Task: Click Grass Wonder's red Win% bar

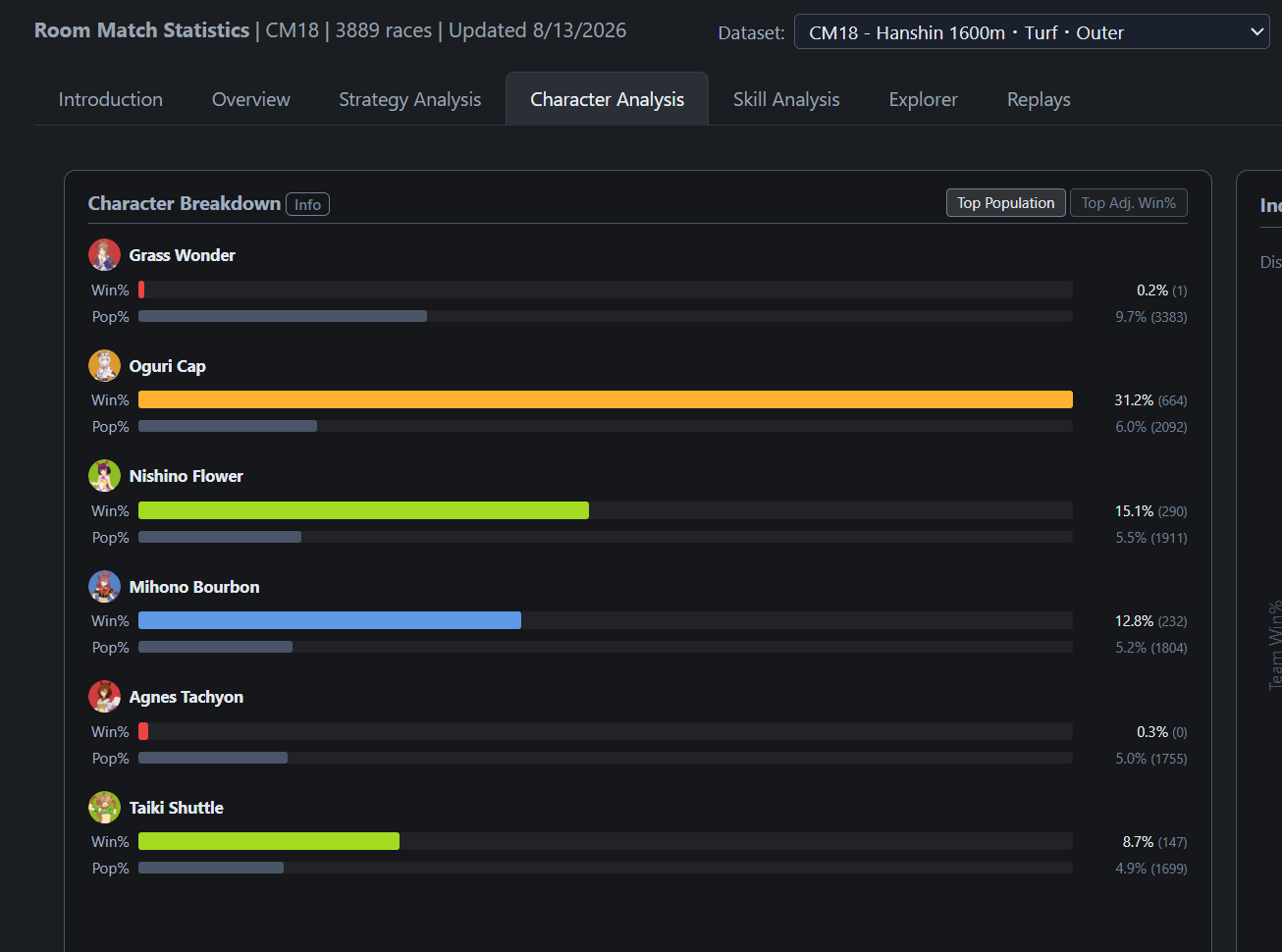Action: pos(141,290)
